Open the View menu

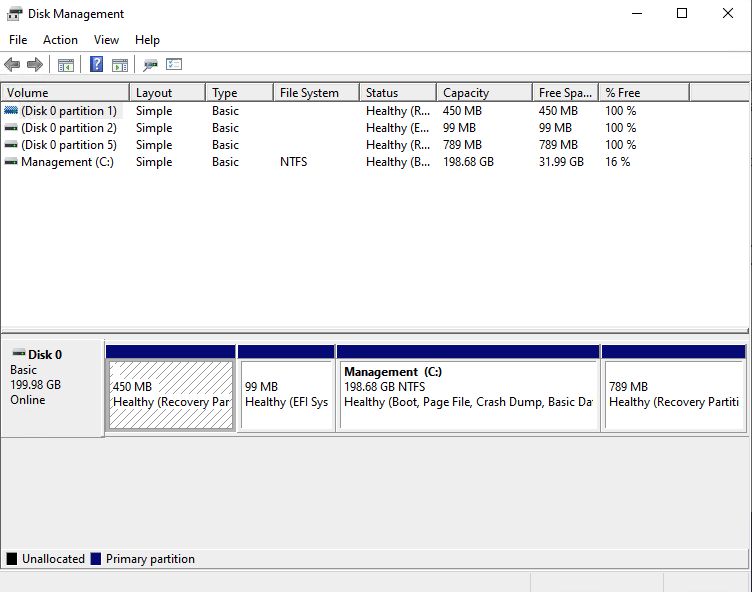click(x=106, y=40)
